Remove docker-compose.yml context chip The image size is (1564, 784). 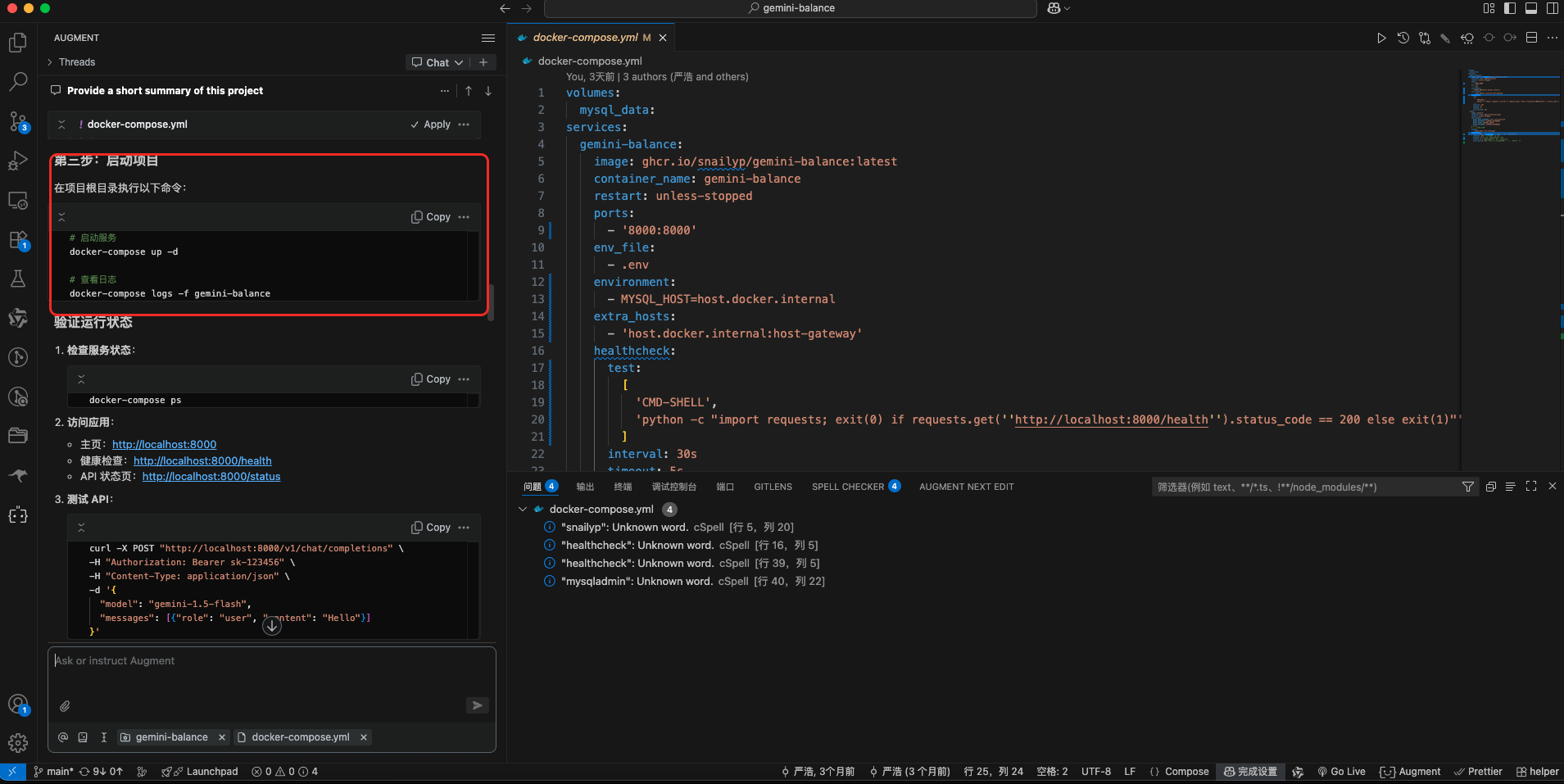[x=364, y=737]
